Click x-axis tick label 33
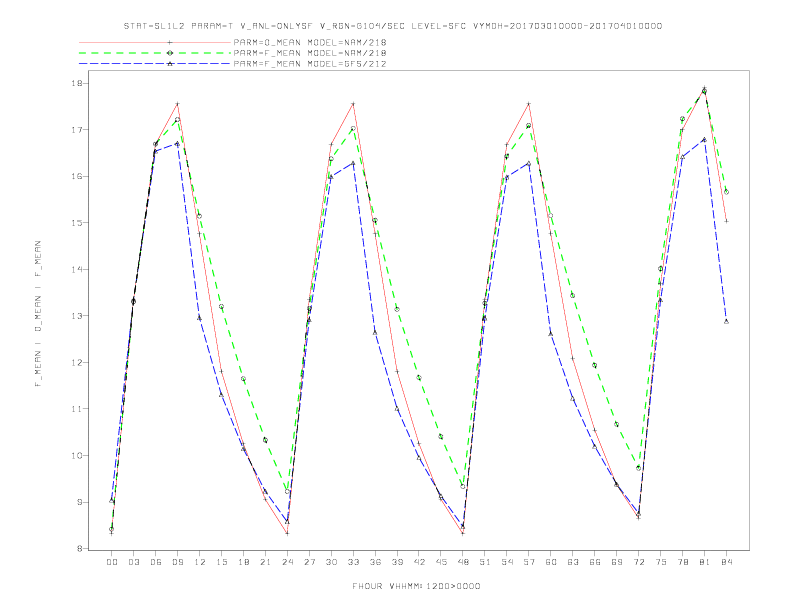 [x=353, y=562]
